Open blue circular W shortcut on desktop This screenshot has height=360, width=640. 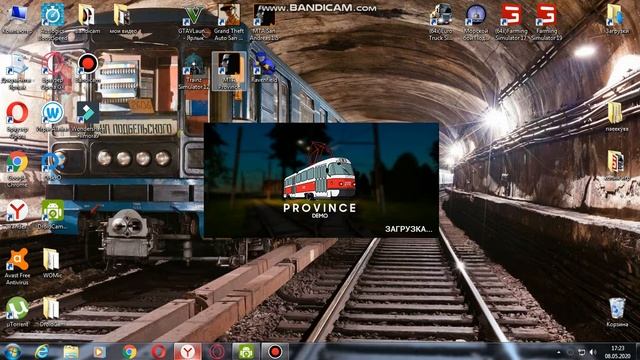pos(52,118)
